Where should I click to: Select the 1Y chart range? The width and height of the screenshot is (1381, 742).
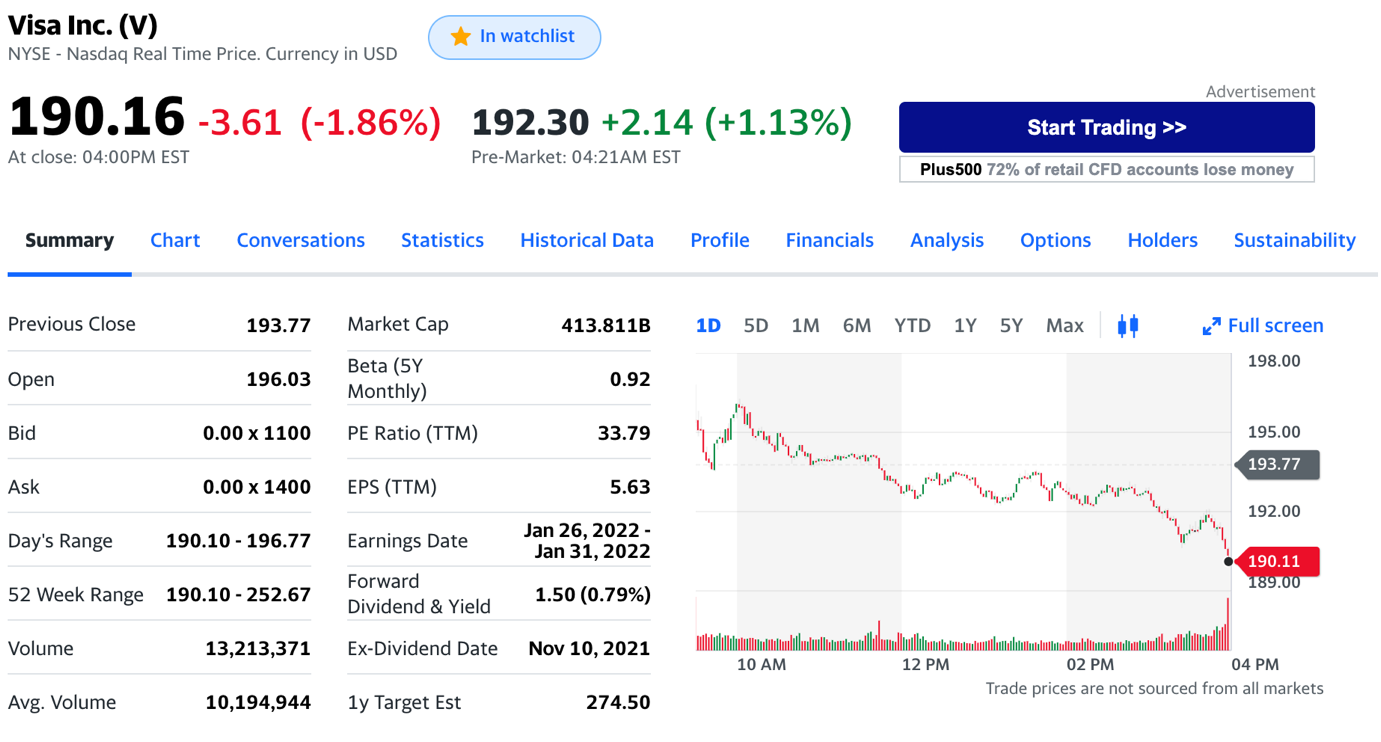pos(965,325)
